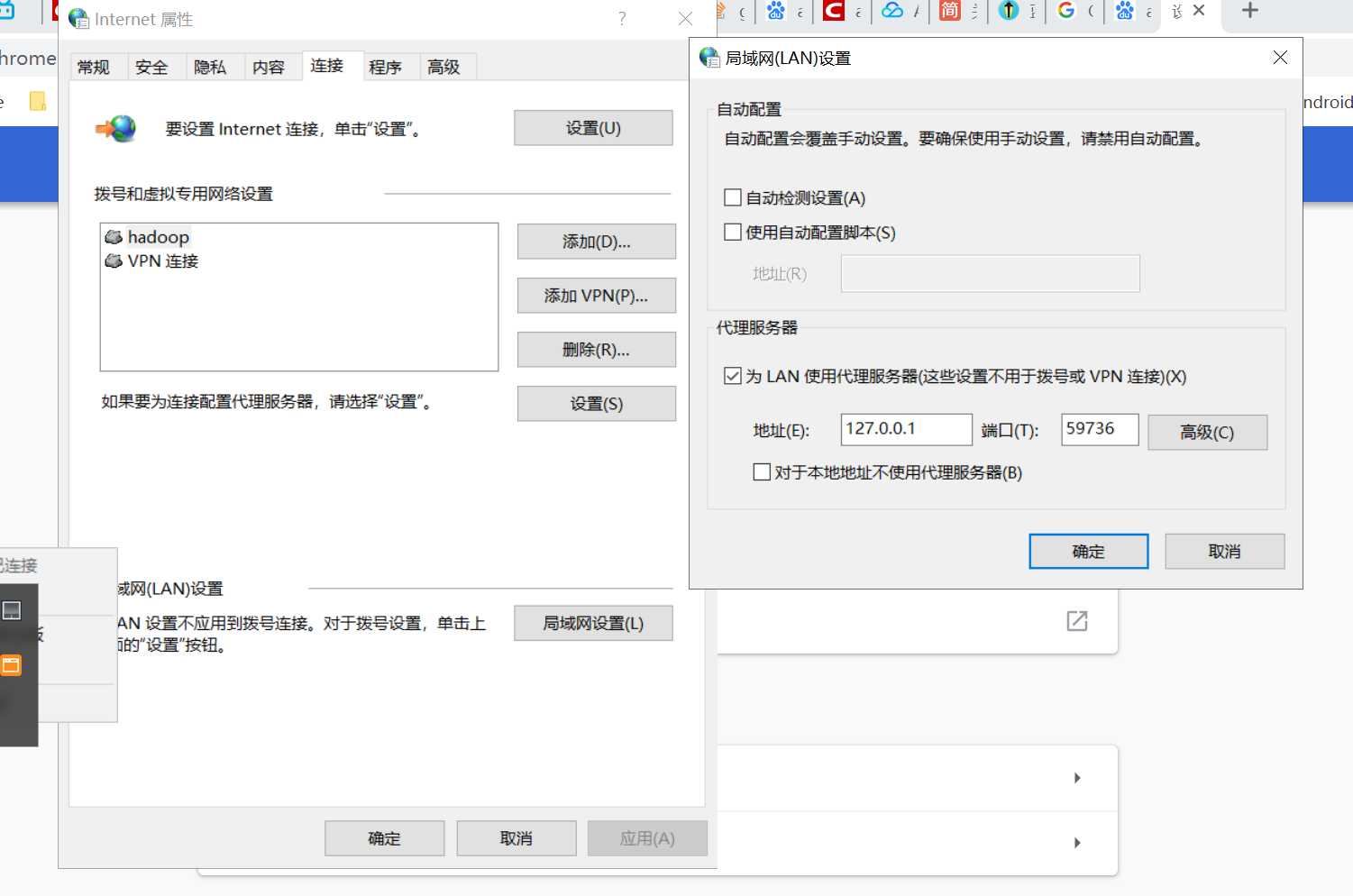Viewport: 1353px width, 896px height.
Task: Toggle 自动检测设置(A) checkbox
Action: click(733, 197)
